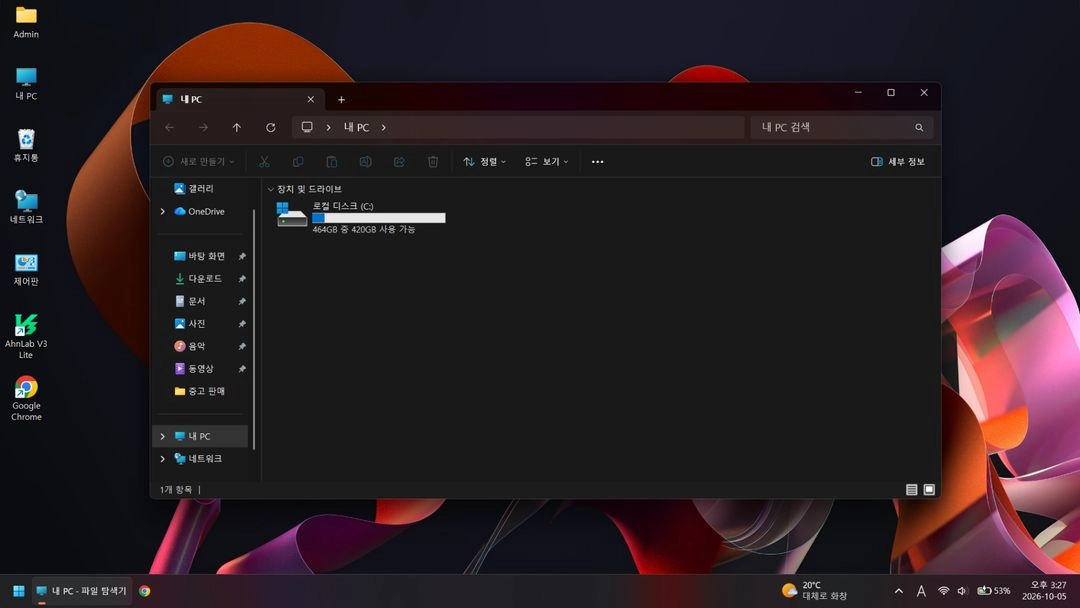
Task: Open the 보기 view dropdown
Action: coord(547,162)
